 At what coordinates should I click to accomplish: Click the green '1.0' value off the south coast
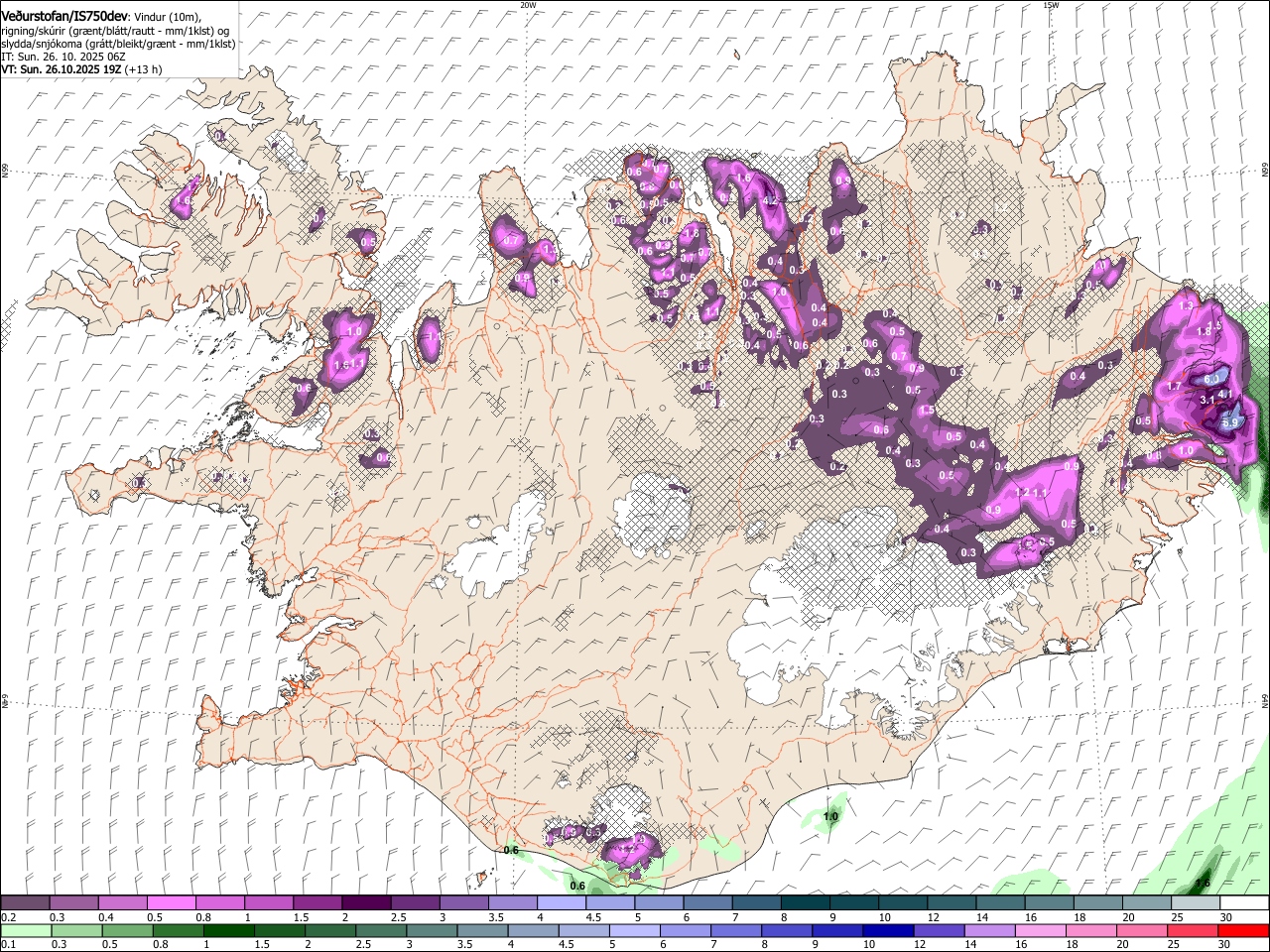click(831, 817)
